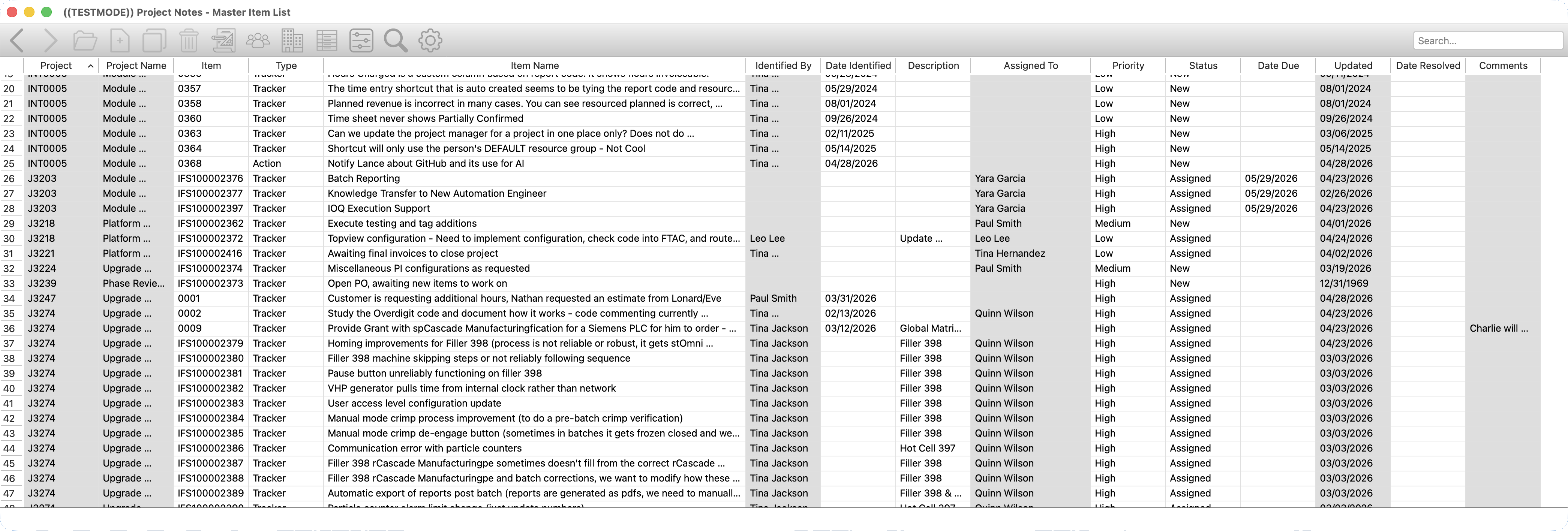Image resolution: width=1568 pixels, height=531 pixels.
Task: Click item number 'IFS100002416'
Action: pyautogui.click(x=211, y=254)
